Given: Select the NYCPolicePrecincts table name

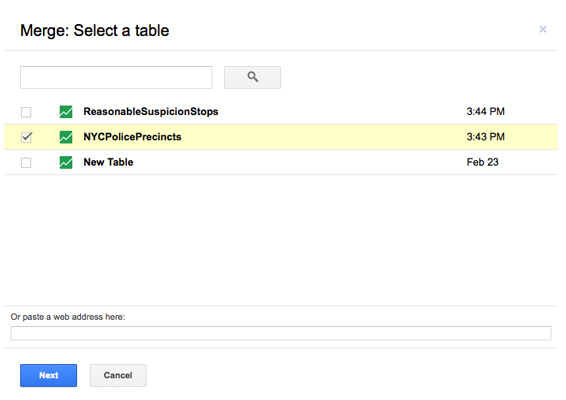Looking at the screenshot, I should pyautogui.click(x=132, y=137).
